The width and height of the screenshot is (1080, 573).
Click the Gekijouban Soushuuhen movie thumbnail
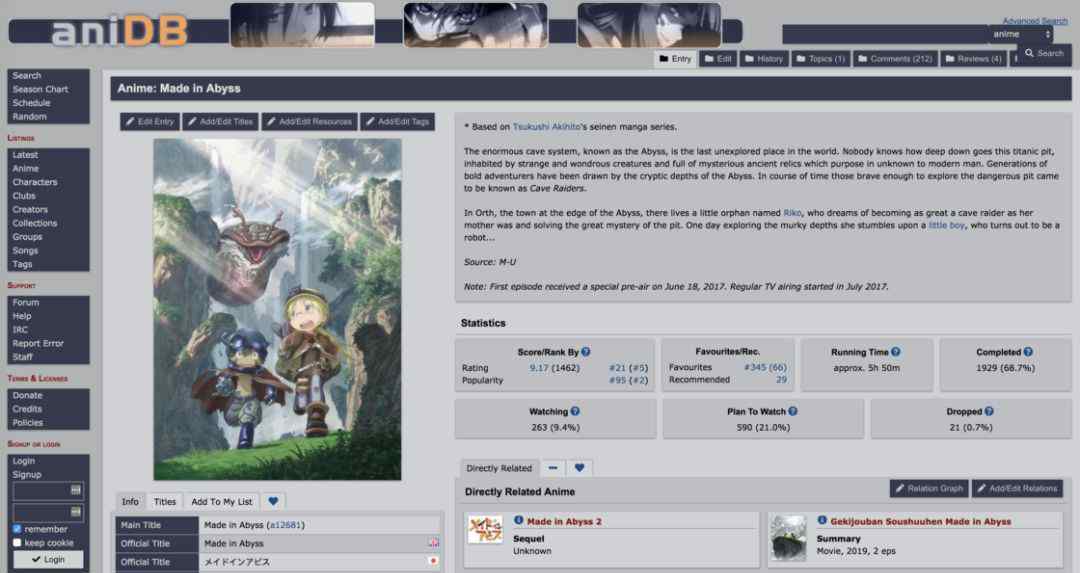788,538
